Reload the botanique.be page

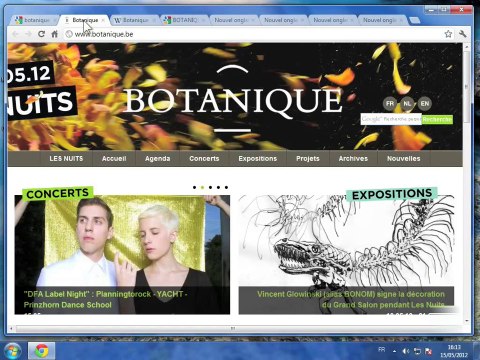pyautogui.click(x=41, y=34)
